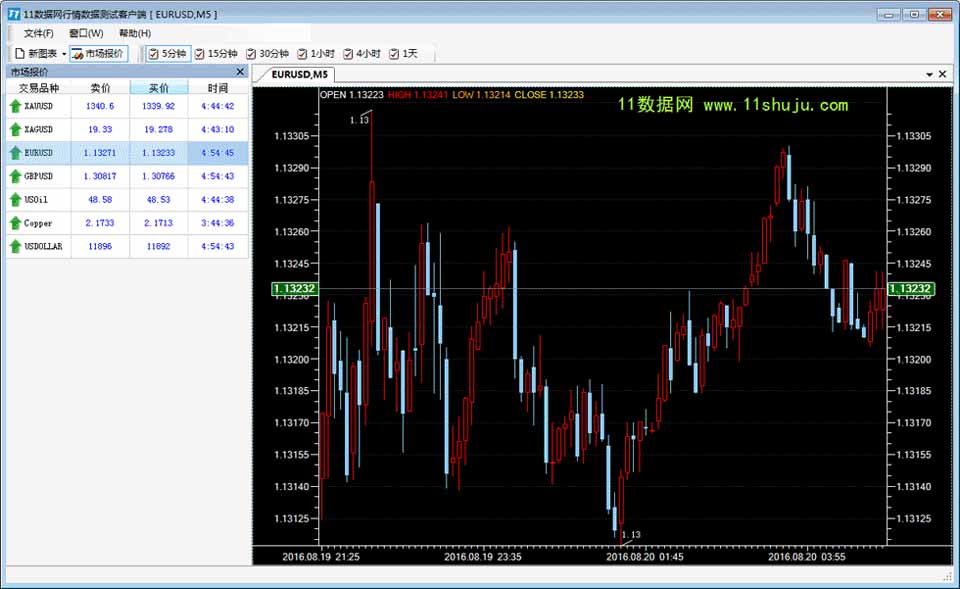Click the green up arrow beside XAGUSD
The height and width of the screenshot is (589, 960).
point(15,129)
